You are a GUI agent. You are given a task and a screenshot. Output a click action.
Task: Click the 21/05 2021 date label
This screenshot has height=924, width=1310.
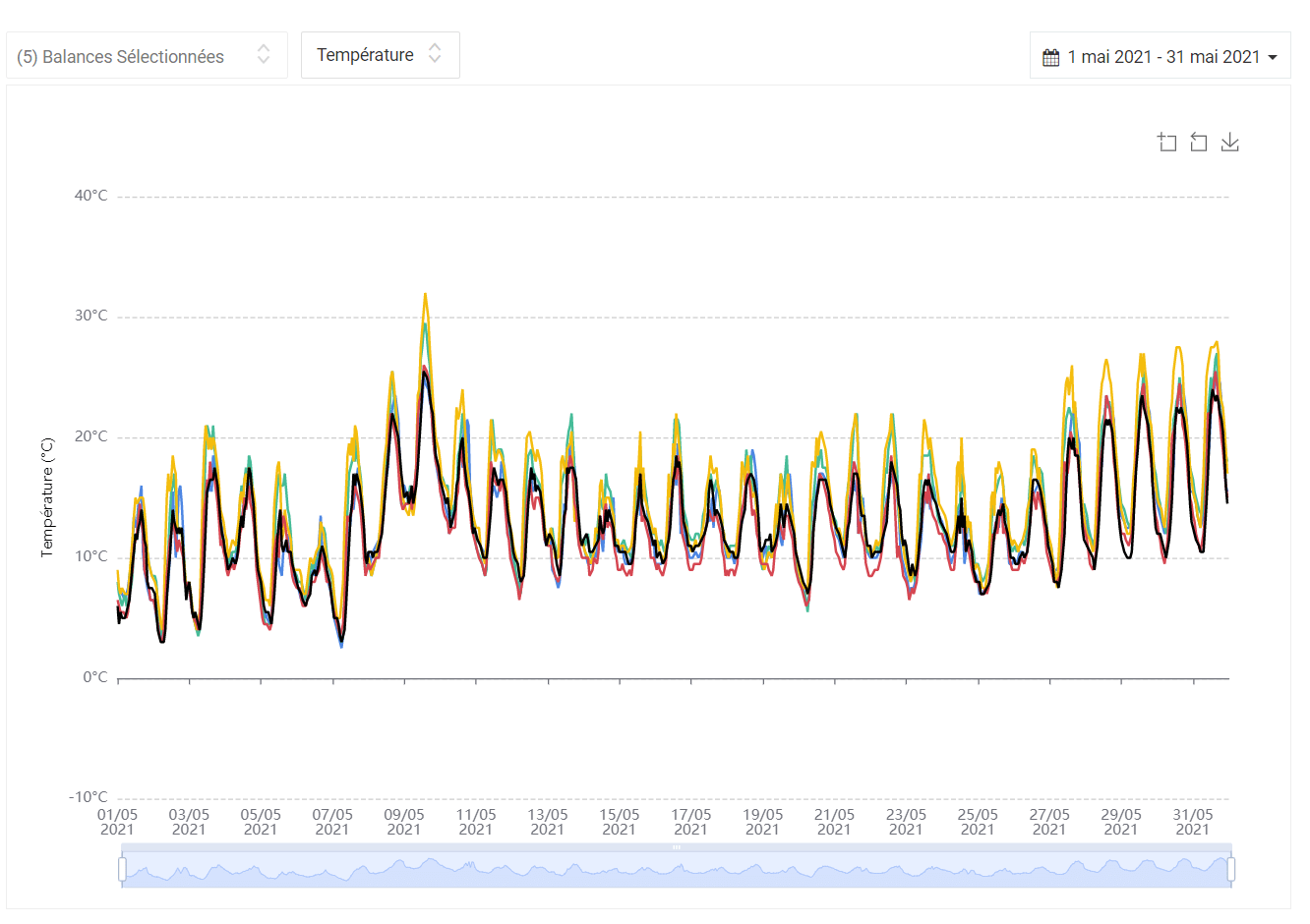point(834,822)
